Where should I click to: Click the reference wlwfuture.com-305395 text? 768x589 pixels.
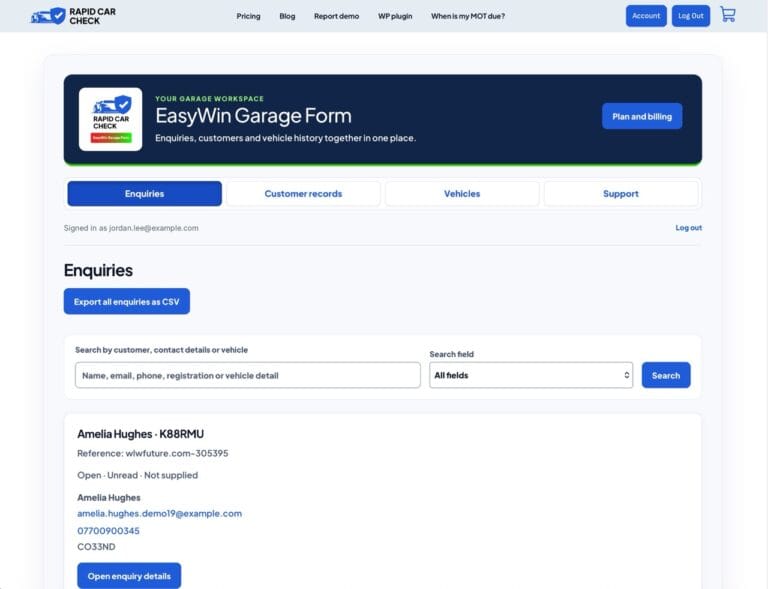coord(153,453)
